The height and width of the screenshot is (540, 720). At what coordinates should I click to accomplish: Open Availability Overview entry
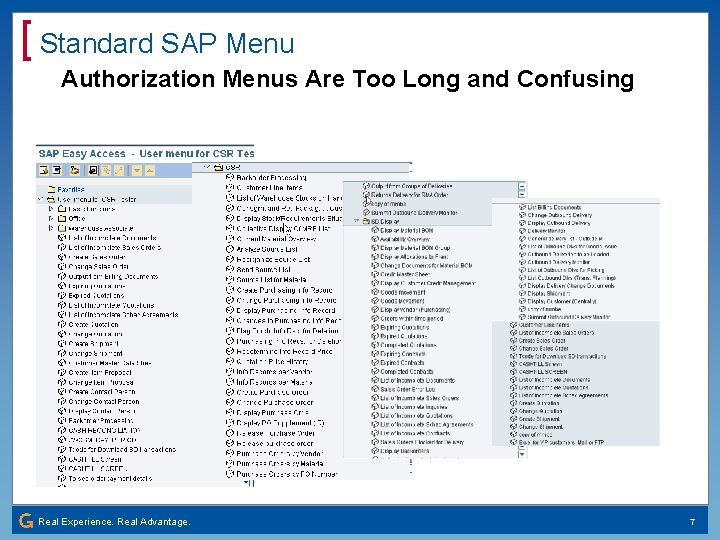[405, 239]
